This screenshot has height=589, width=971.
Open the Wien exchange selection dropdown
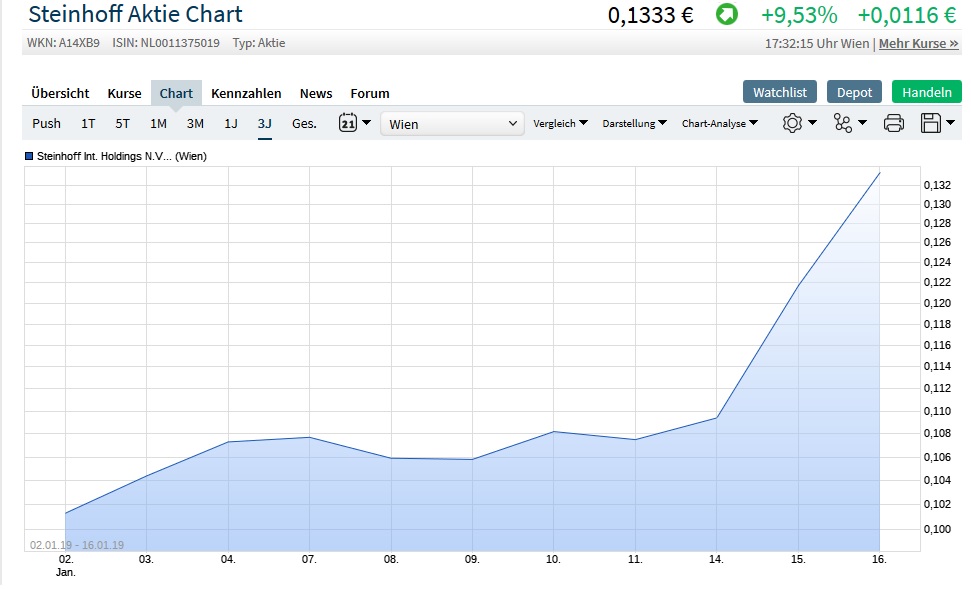point(452,122)
